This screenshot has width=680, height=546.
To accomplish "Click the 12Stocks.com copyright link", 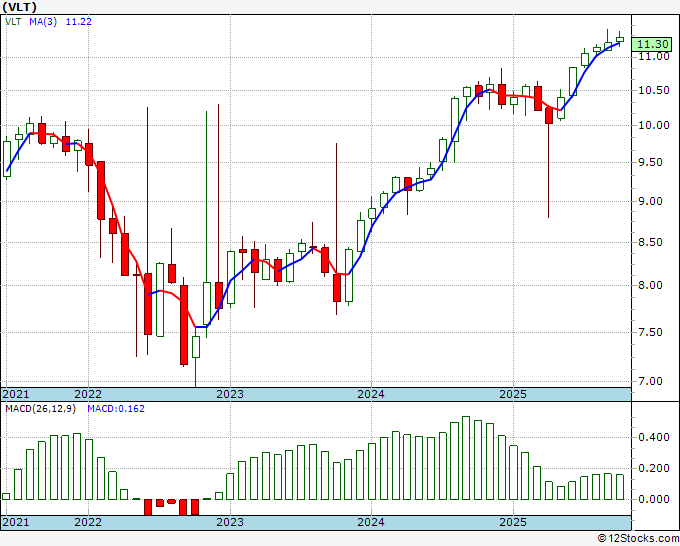I will point(638,539).
